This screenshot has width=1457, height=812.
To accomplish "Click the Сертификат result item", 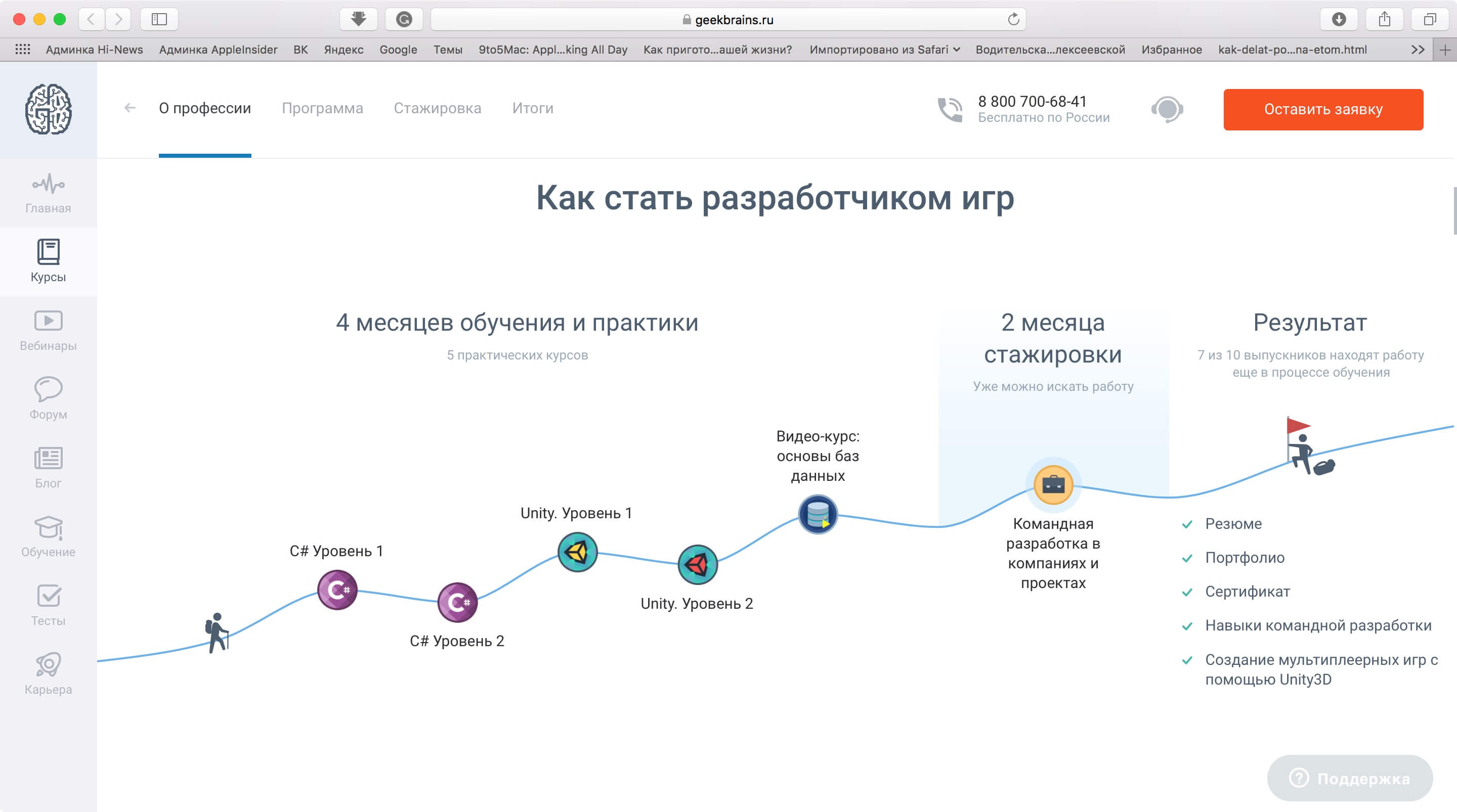I will coord(1247,592).
